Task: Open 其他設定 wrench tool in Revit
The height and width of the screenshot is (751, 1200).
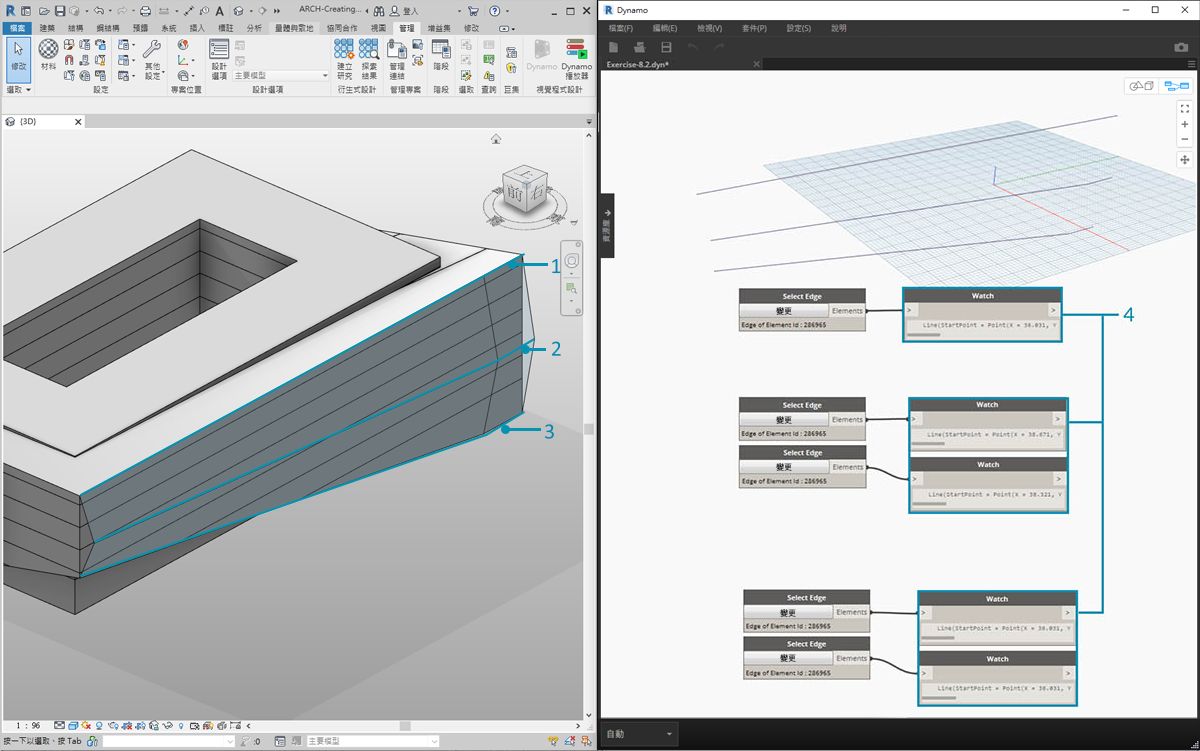Action: pyautogui.click(x=152, y=60)
